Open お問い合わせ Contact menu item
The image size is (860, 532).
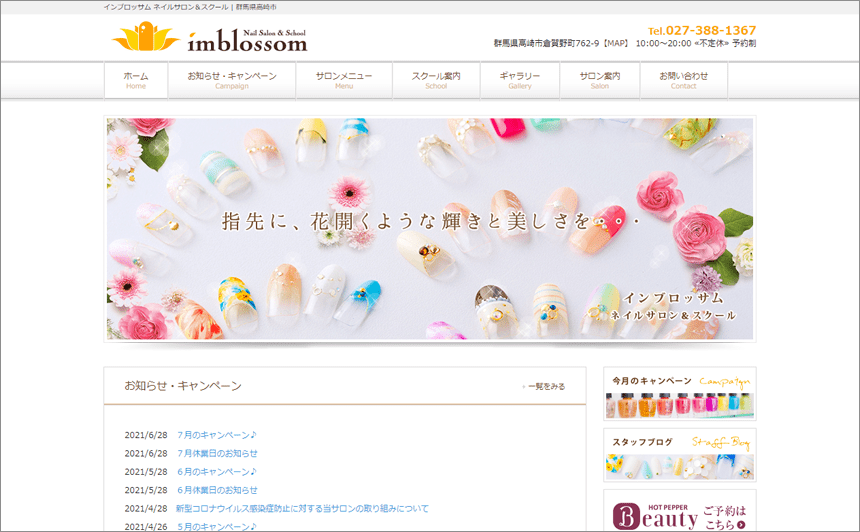point(683,81)
